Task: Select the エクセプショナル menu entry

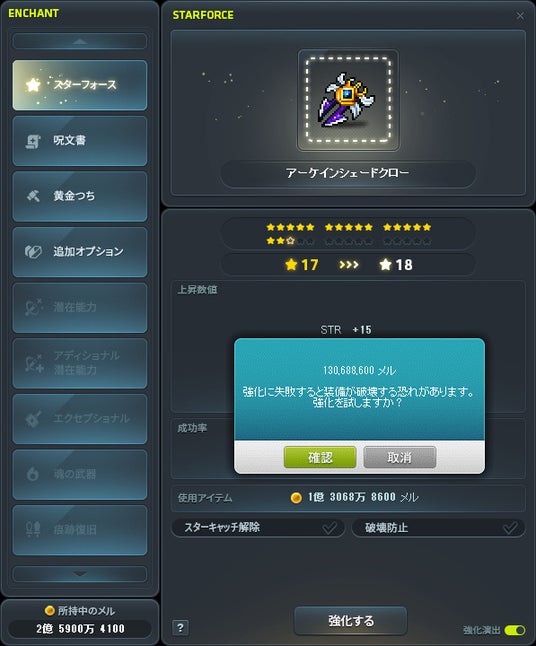Action: pos(80,419)
